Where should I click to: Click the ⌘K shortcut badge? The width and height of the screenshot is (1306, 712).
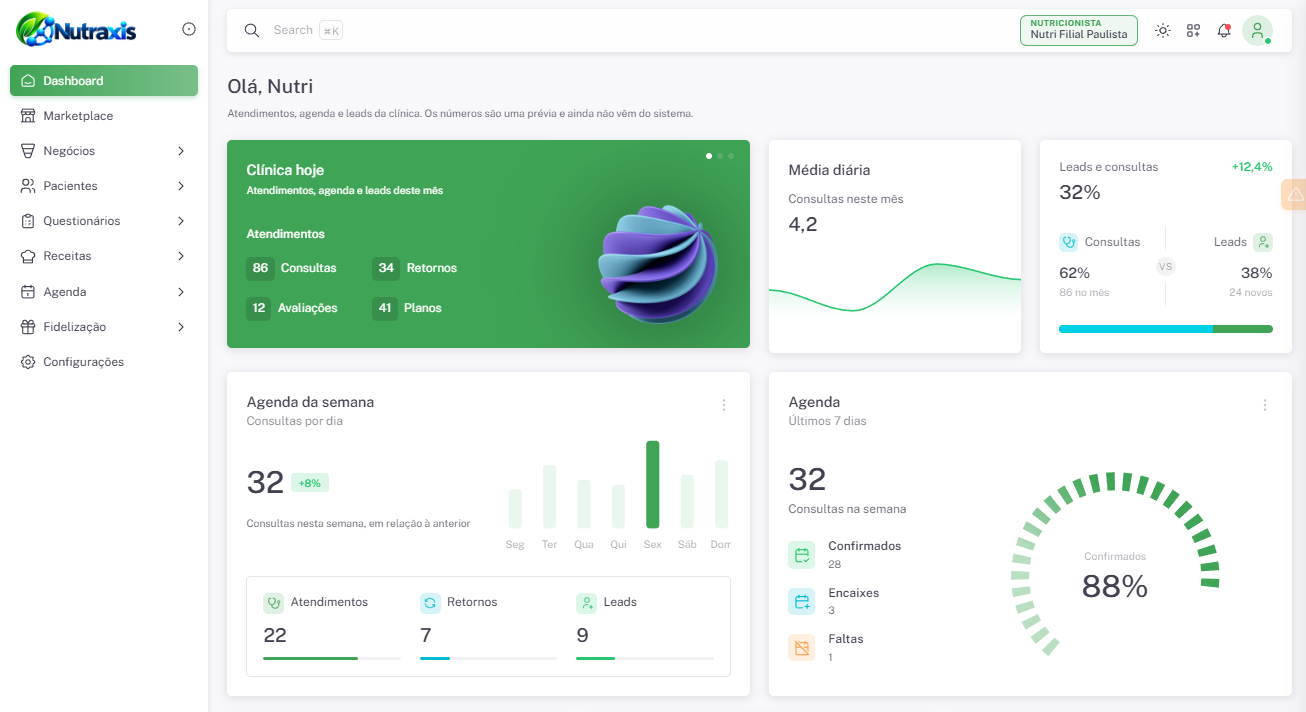click(331, 31)
